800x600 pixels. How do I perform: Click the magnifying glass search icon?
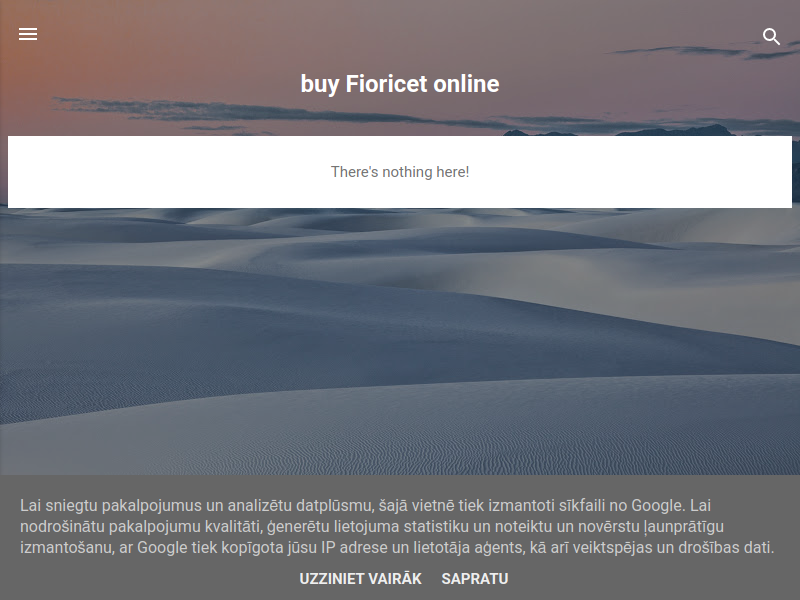[771, 36]
